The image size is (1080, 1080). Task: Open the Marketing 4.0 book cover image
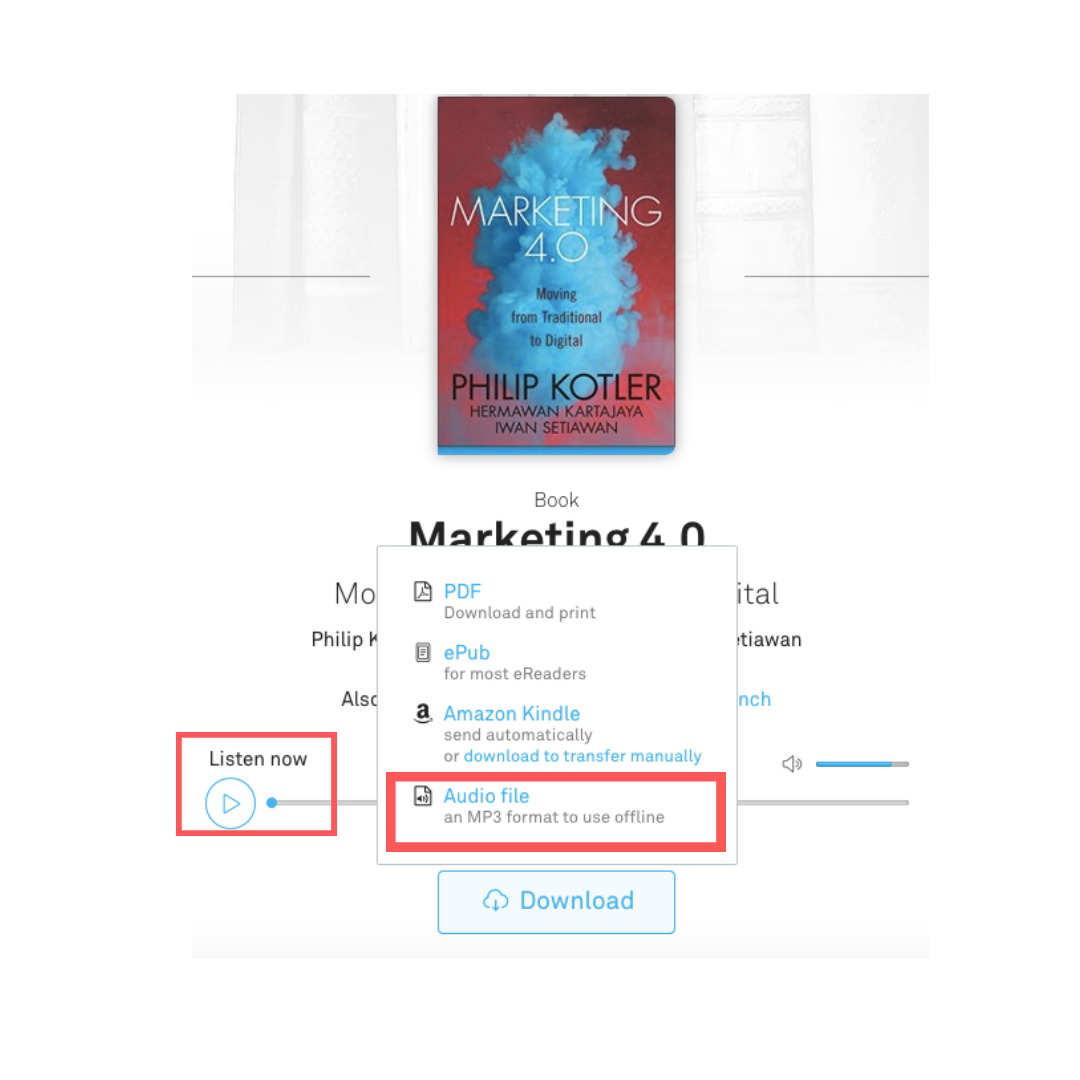pyautogui.click(x=556, y=275)
